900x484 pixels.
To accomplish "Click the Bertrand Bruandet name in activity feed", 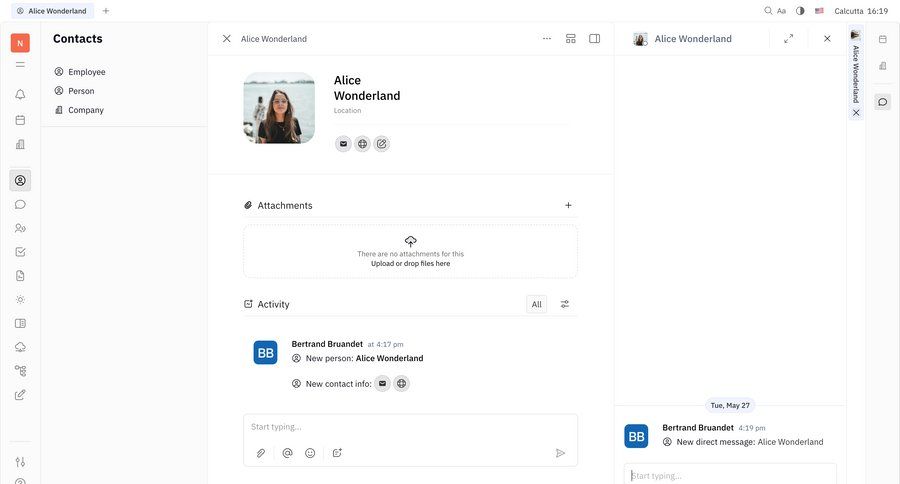I will click(327, 344).
